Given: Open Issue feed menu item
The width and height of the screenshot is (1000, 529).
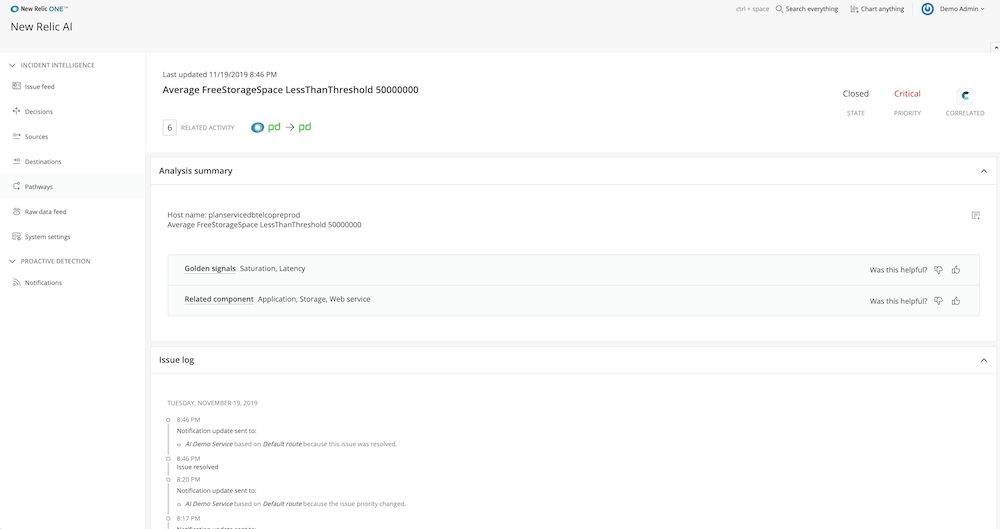Looking at the screenshot, I should pos(40,87).
